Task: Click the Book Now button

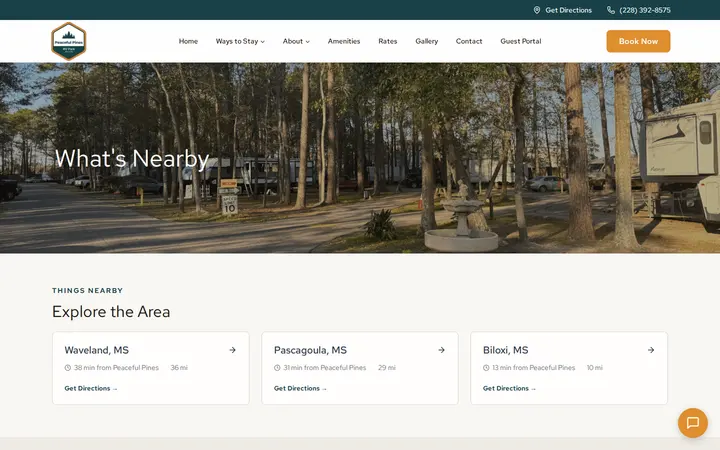Action: click(x=638, y=41)
